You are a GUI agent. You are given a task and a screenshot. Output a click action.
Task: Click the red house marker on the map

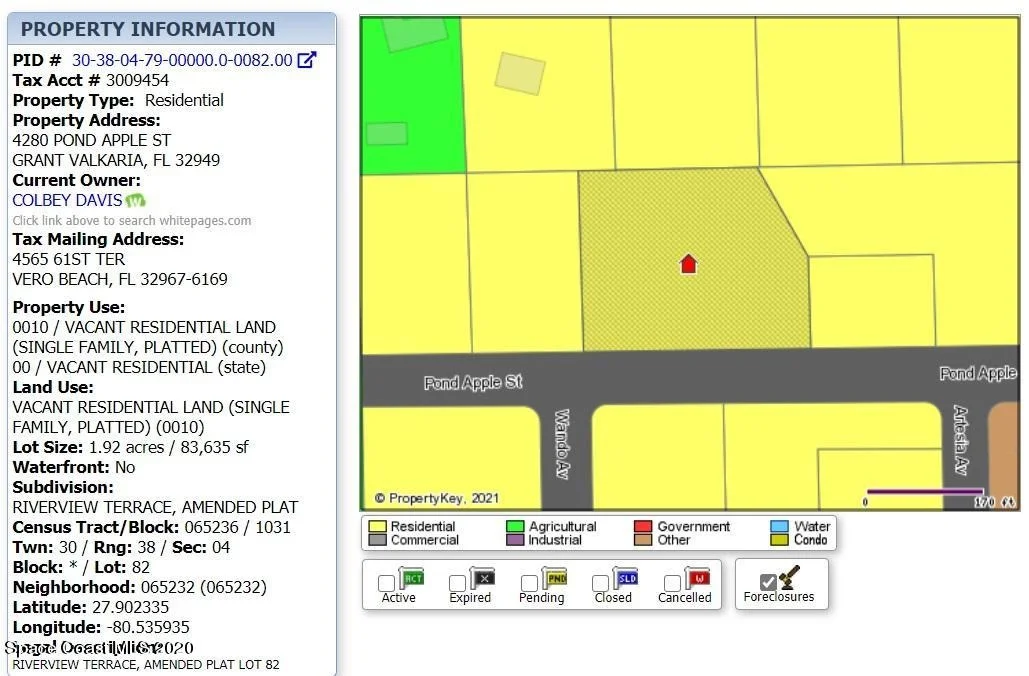pos(688,264)
